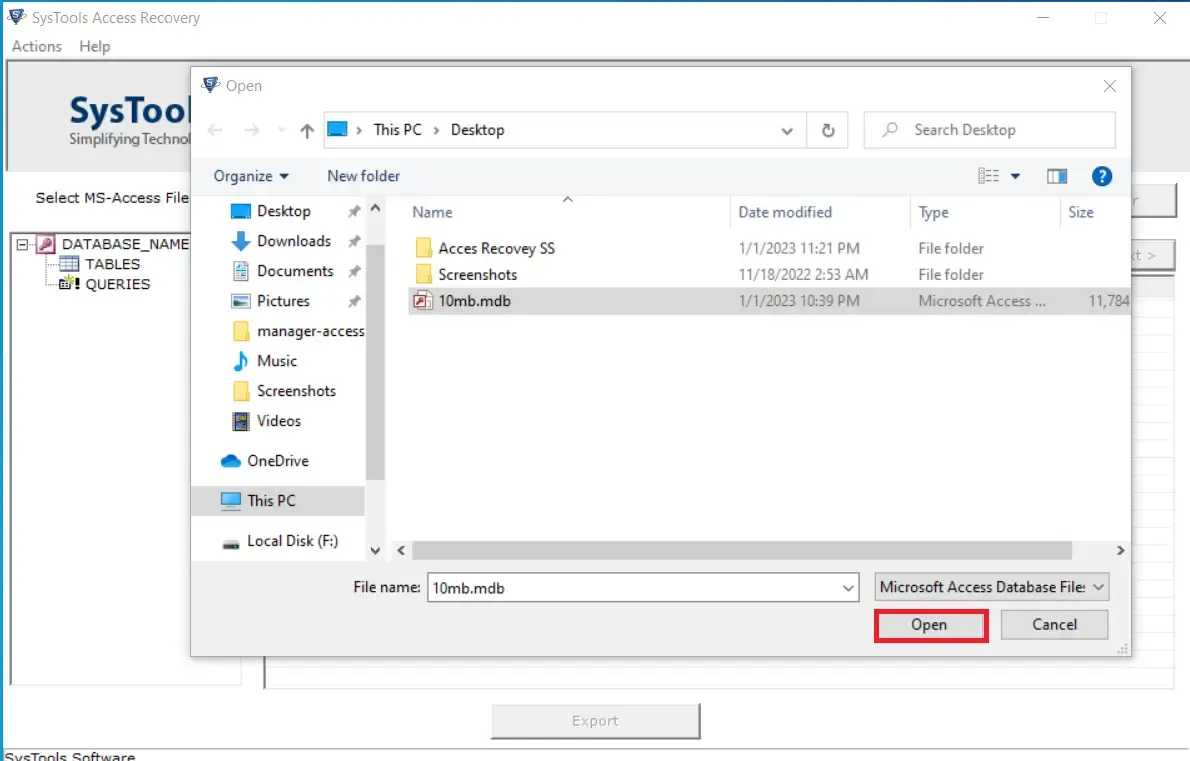This screenshot has width=1190, height=761.
Task: Sort files by Type column header
Action: pos(933,212)
